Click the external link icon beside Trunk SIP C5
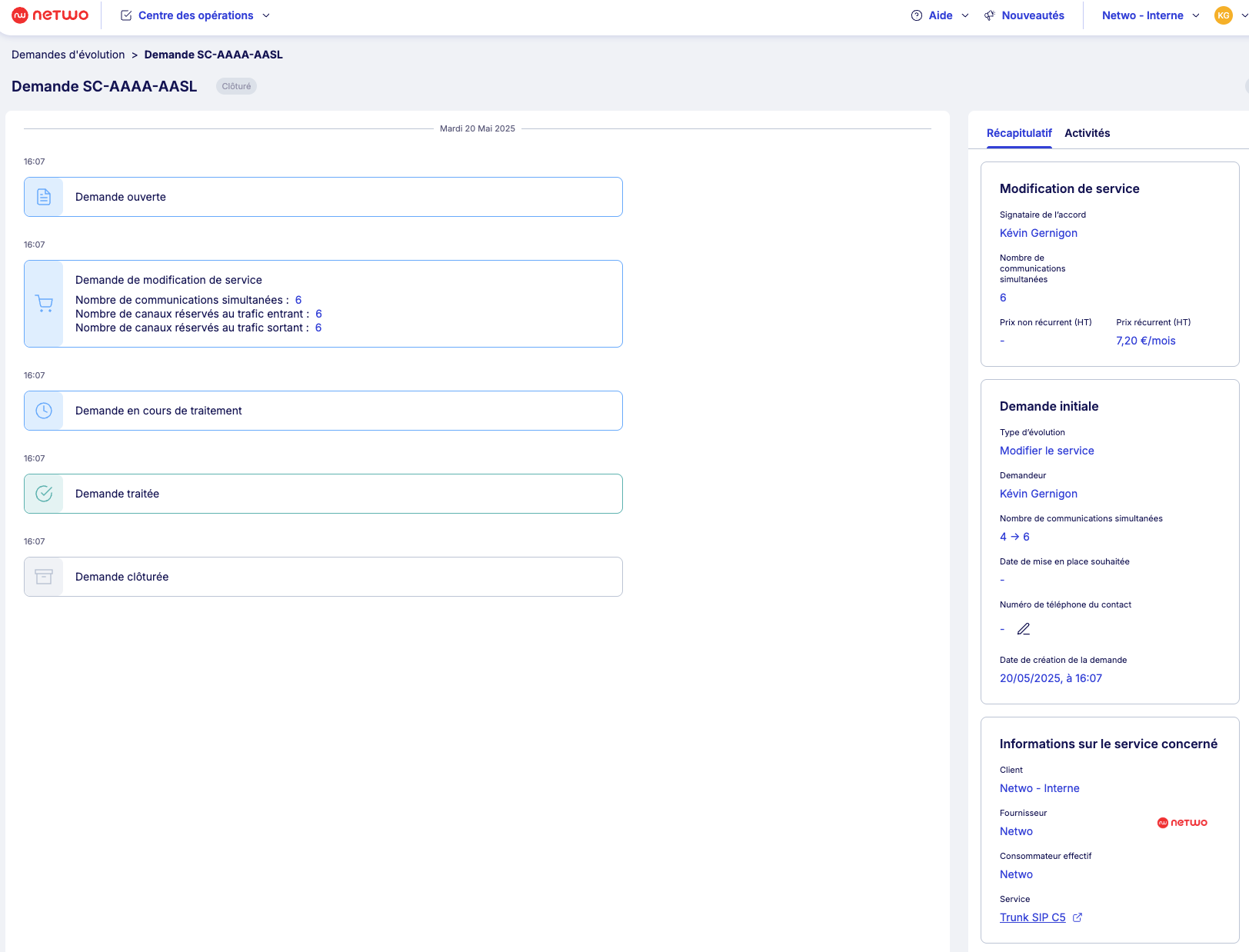This screenshot has height=952, width=1249. (1077, 917)
